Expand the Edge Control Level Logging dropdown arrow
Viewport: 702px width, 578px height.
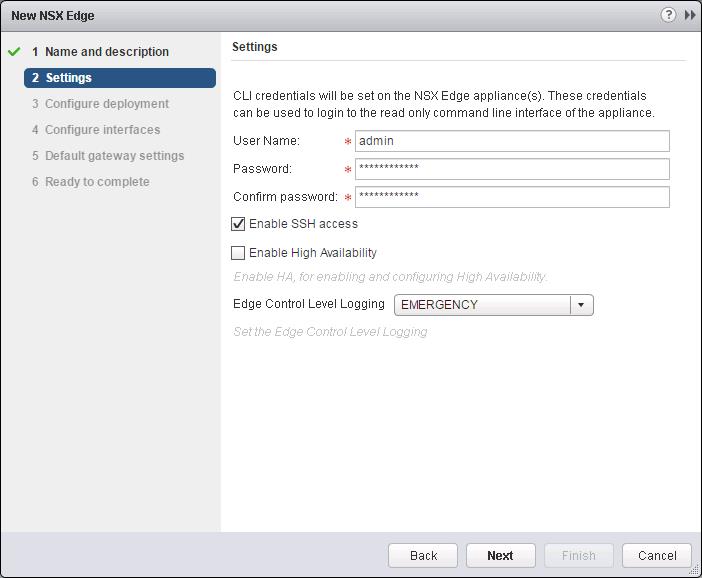pyautogui.click(x=581, y=305)
